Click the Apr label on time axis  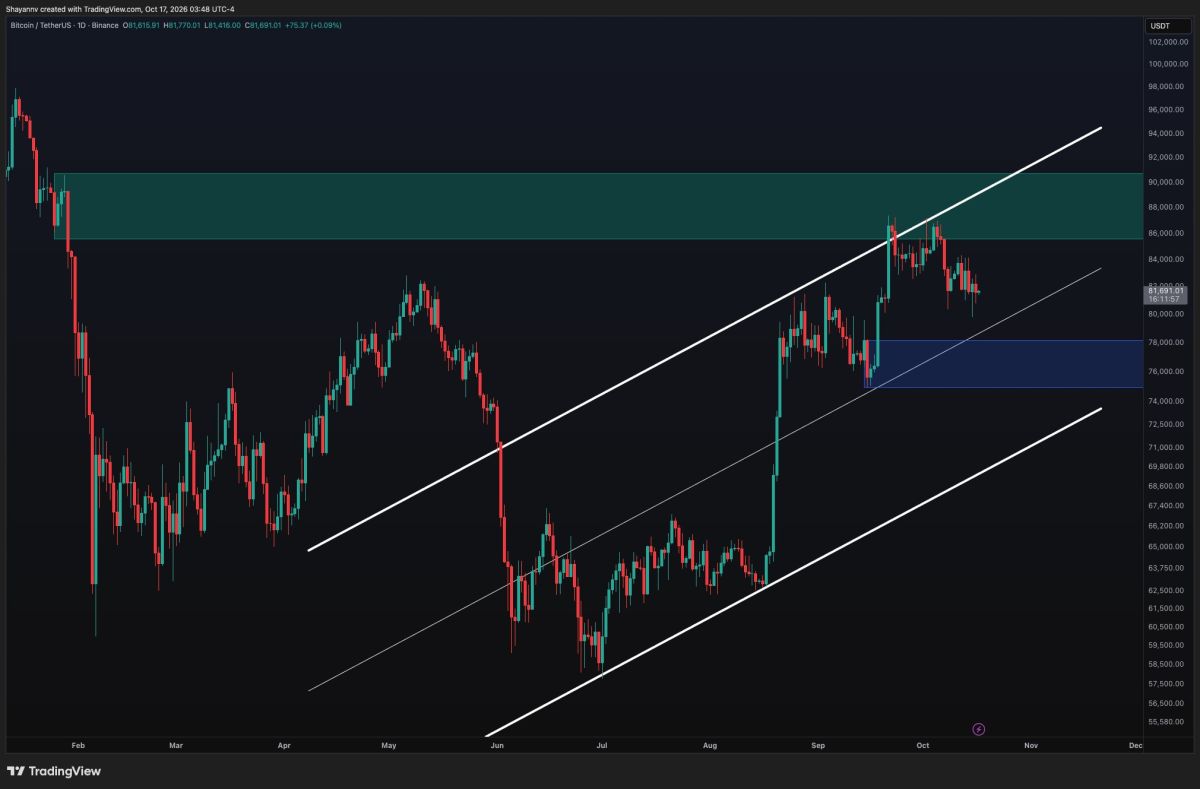click(283, 745)
